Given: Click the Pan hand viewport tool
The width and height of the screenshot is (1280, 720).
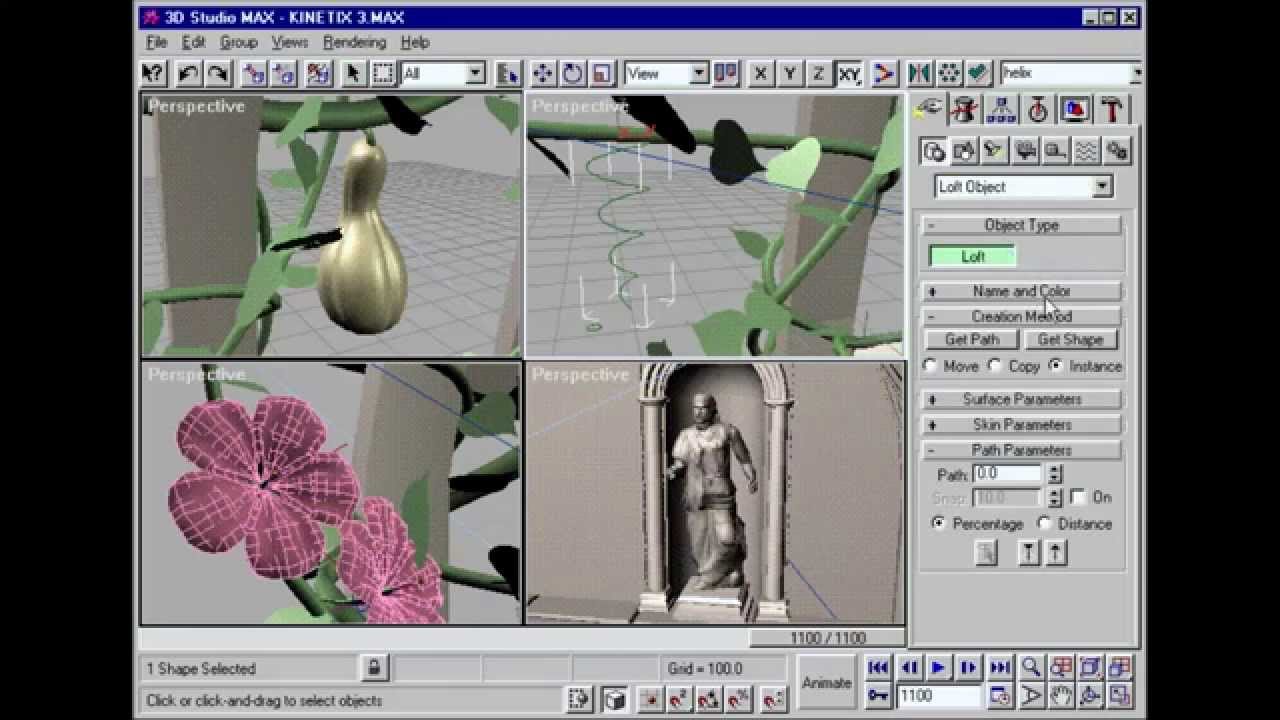Looking at the screenshot, I should click(1061, 695).
